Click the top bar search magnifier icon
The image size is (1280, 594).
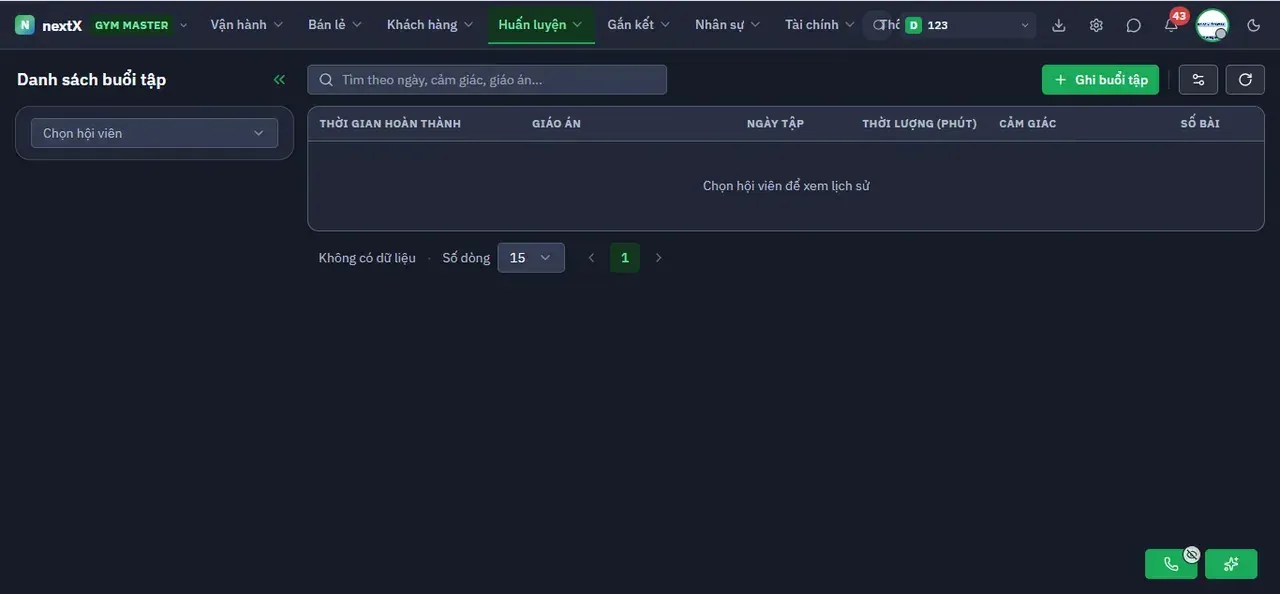click(879, 25)
